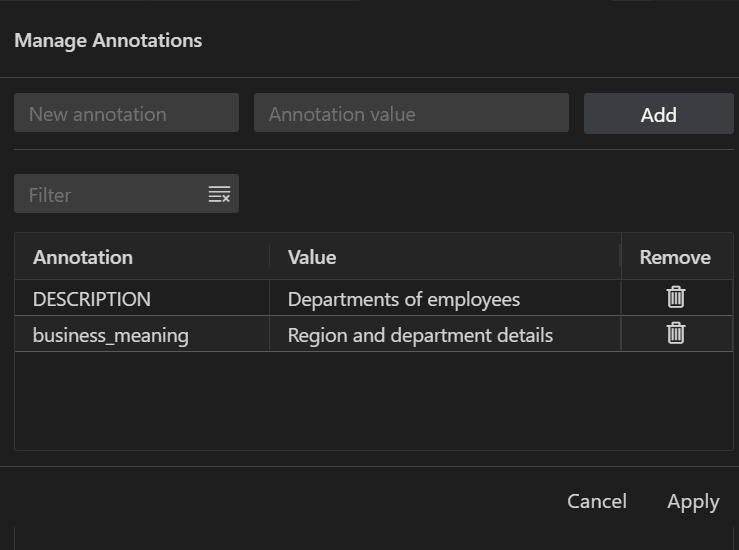Image resolution: width=739 pixels, height=550 pixels.
Task: Delete the DESCRIPTION annotation using trash icon
Action: 676,297
